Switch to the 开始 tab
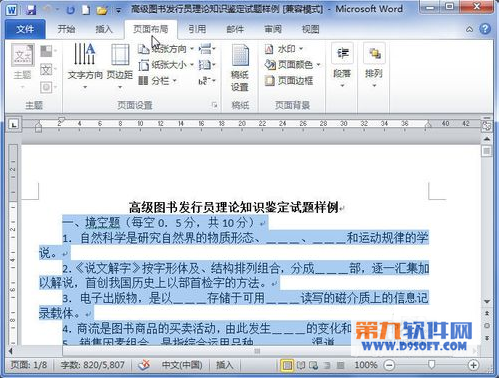Viewport: 499px width, 378px height. 66,29
